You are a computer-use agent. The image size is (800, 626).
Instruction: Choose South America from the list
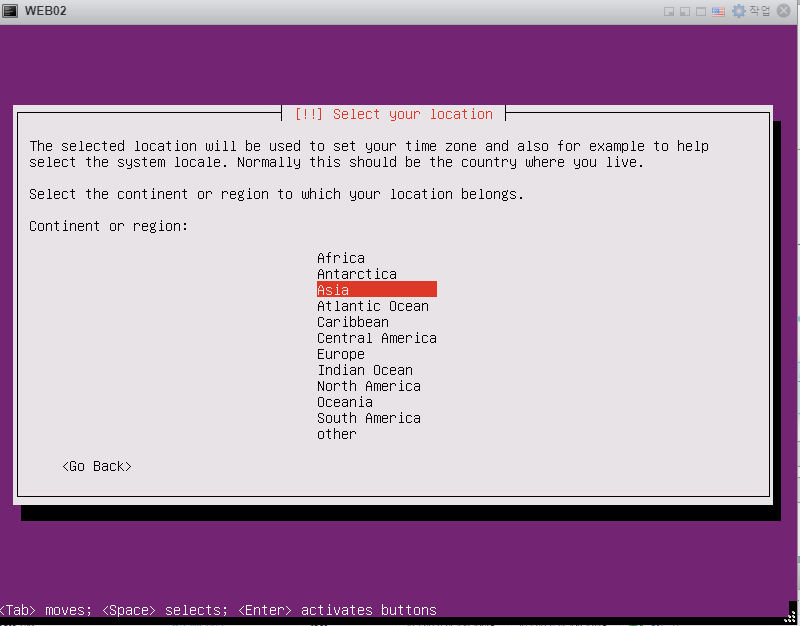[x=368, y=418]
